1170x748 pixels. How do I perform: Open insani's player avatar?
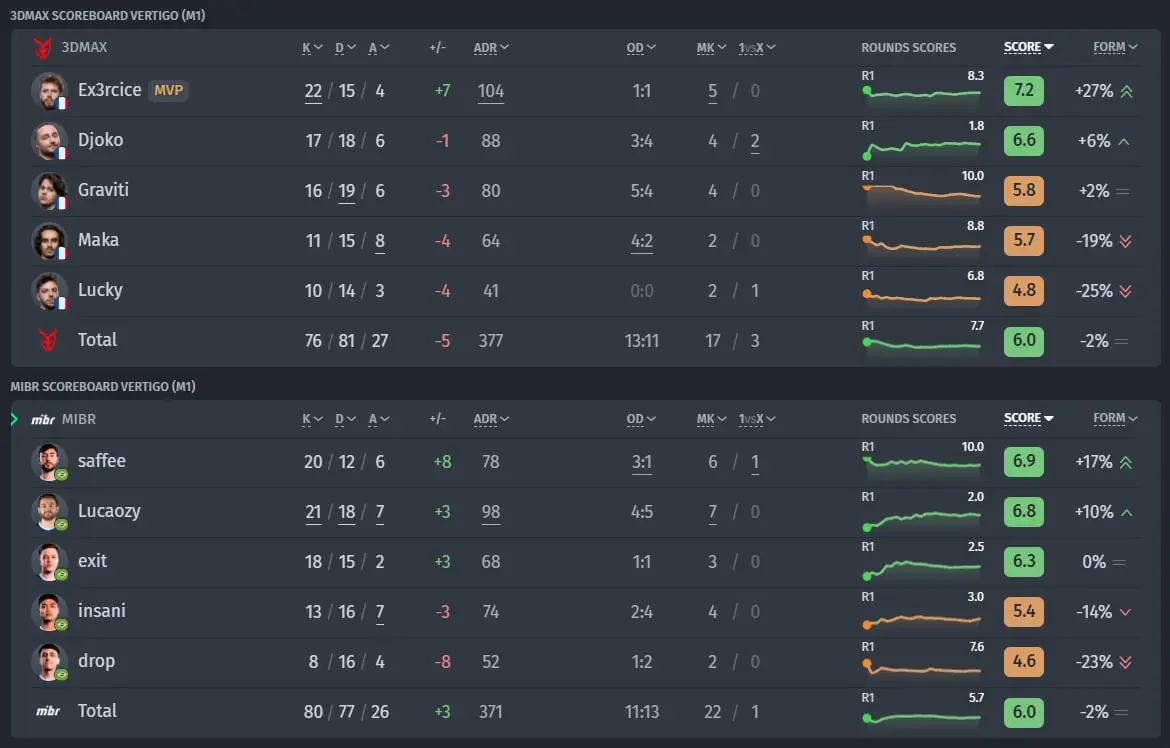click(x=49, y=612)
